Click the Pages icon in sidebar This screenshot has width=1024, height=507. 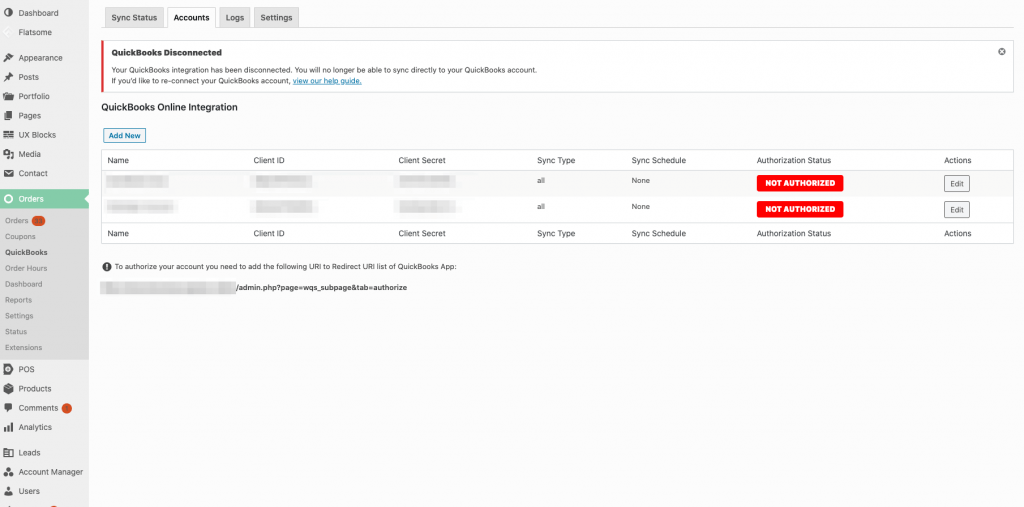point(8,116)
